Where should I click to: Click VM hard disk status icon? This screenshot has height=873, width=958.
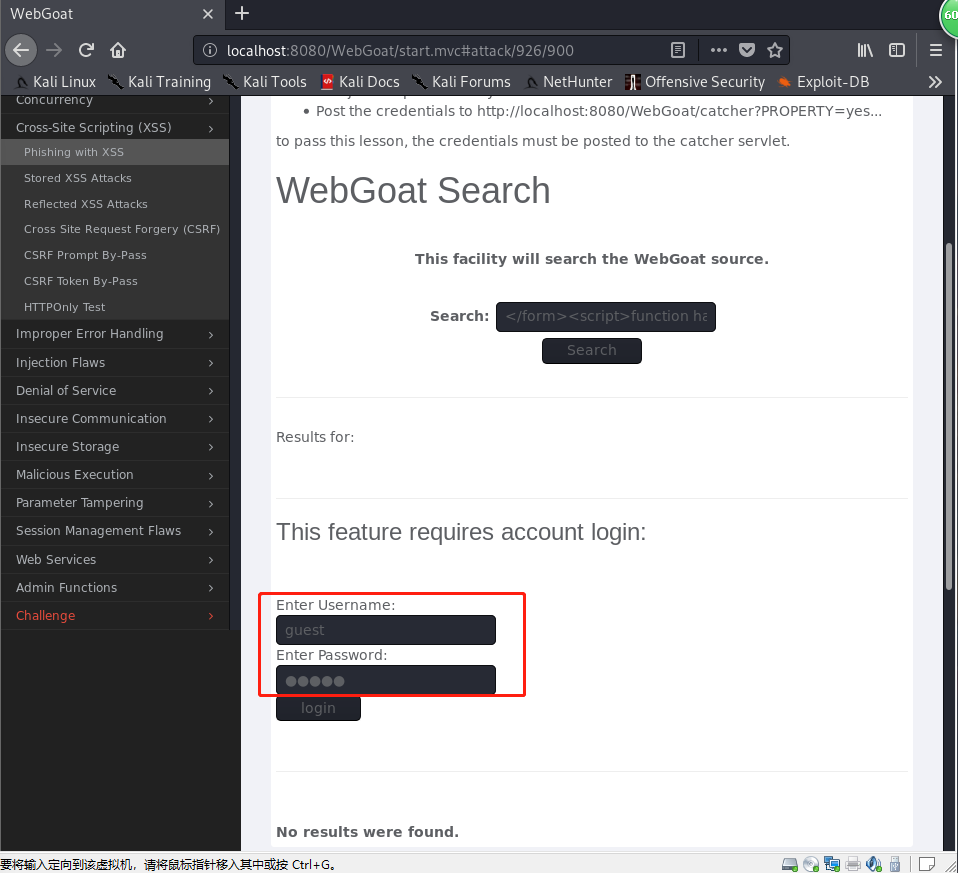(x=789, y=864)
